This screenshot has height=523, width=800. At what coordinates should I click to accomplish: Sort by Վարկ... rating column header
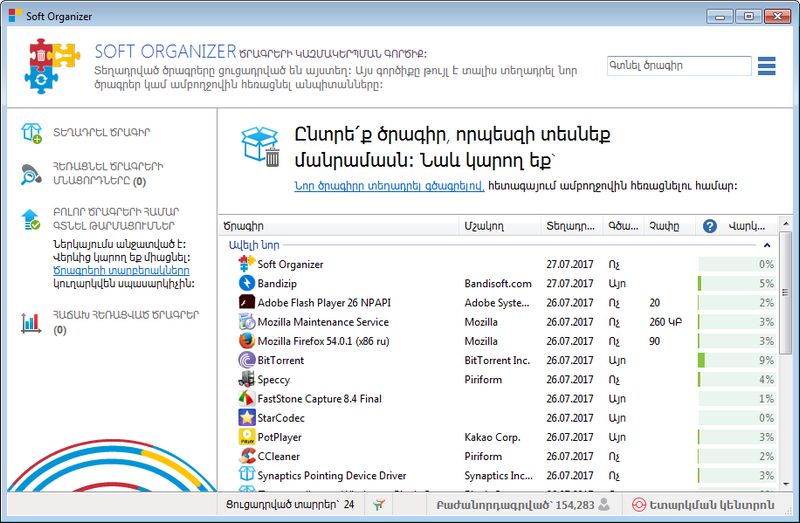pos(747,226)
